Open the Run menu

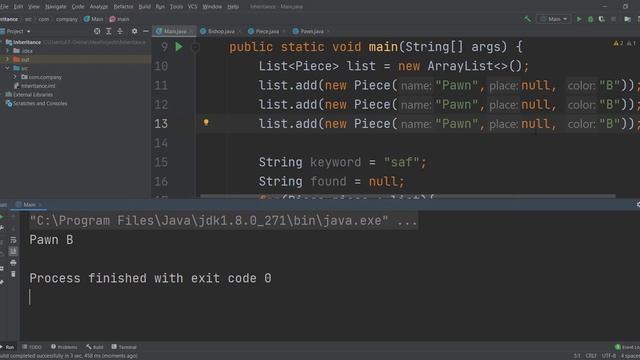coord(160,7)
